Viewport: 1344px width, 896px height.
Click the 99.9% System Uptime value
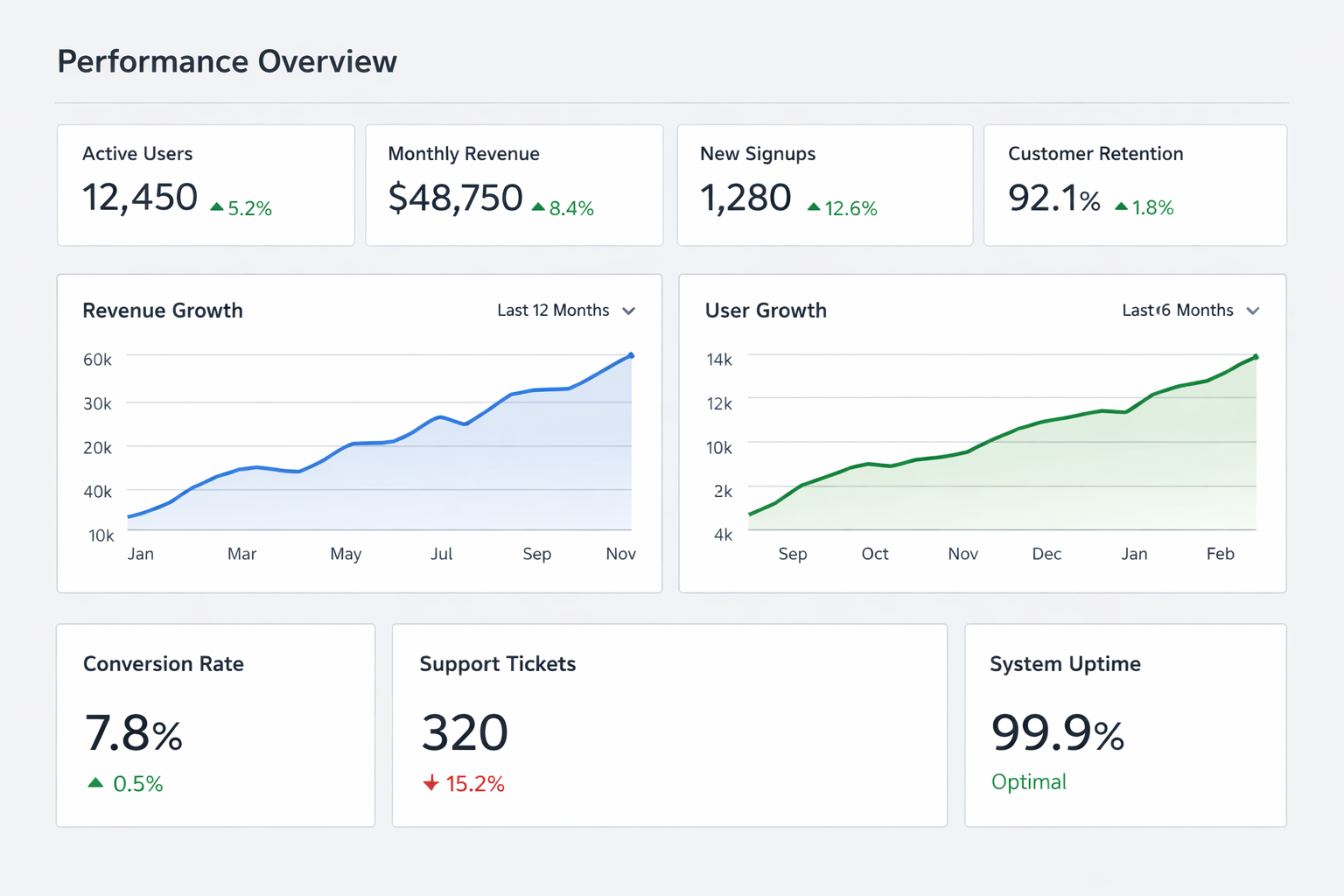coord(1057,732)
